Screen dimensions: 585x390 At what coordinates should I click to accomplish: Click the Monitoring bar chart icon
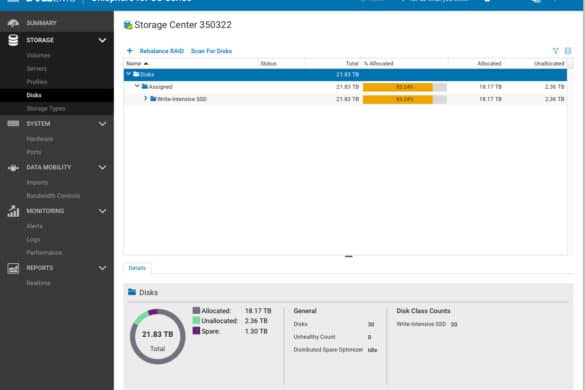[13, 211]
